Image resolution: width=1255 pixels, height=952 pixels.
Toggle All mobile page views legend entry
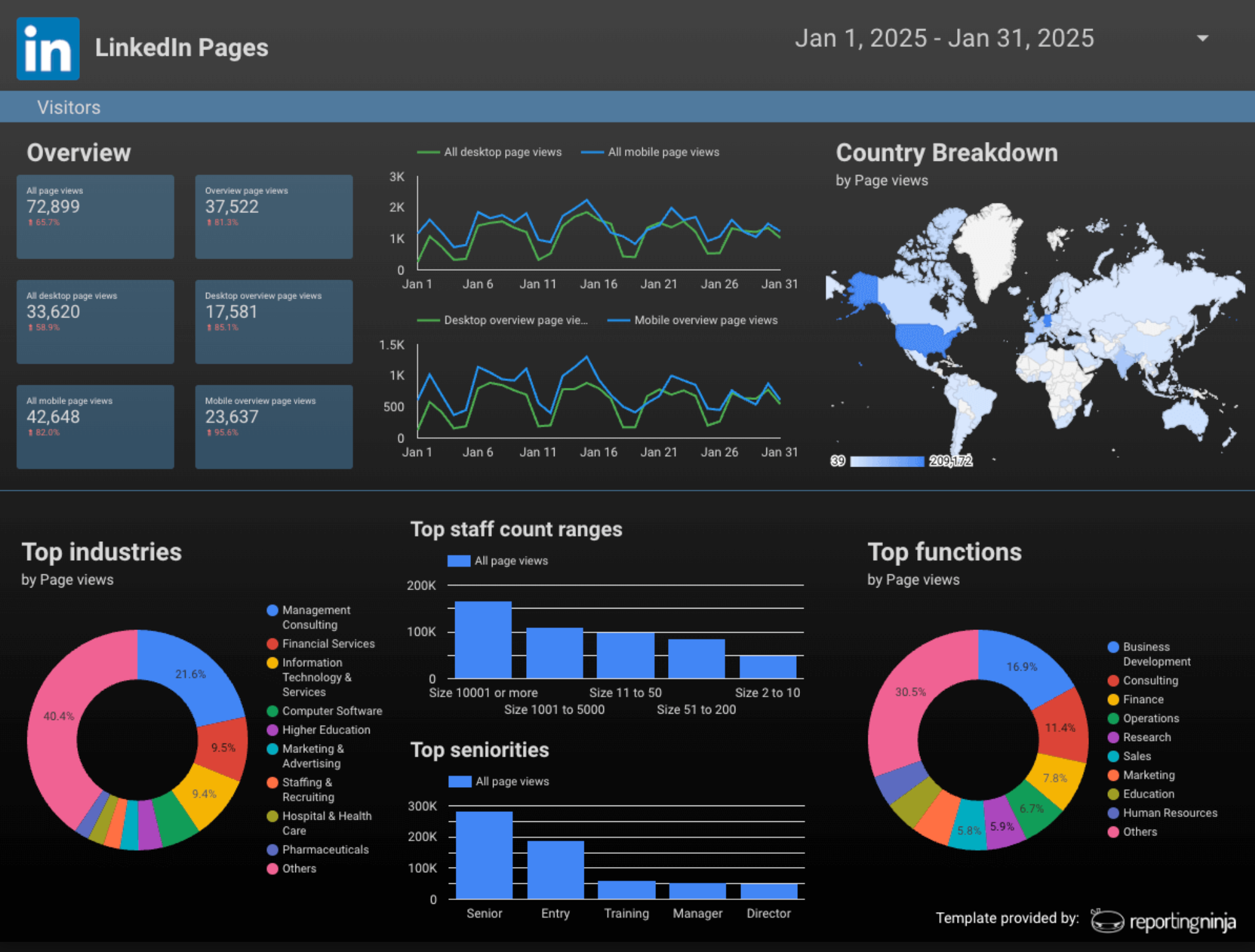pos(650,152)
